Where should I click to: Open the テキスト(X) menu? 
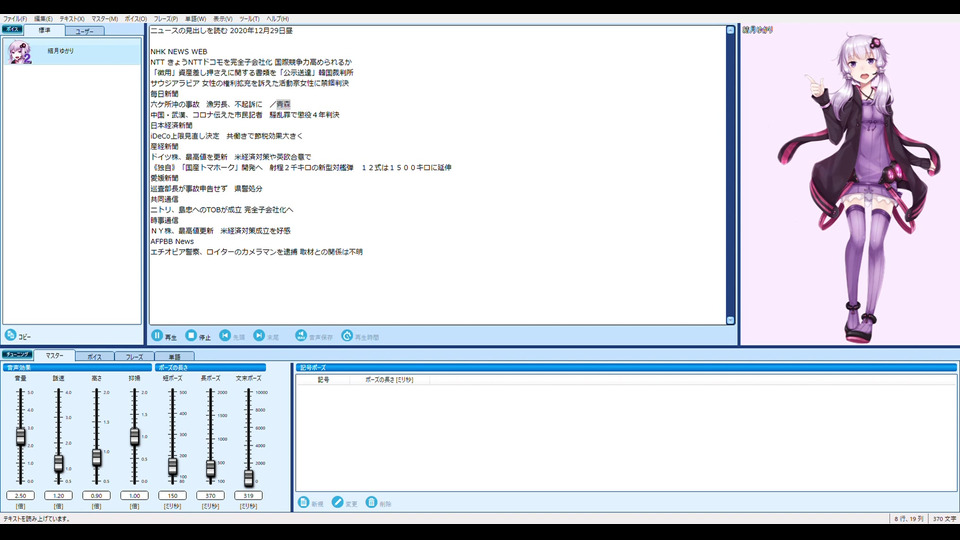pyautogui.click(x=72, y=19)
